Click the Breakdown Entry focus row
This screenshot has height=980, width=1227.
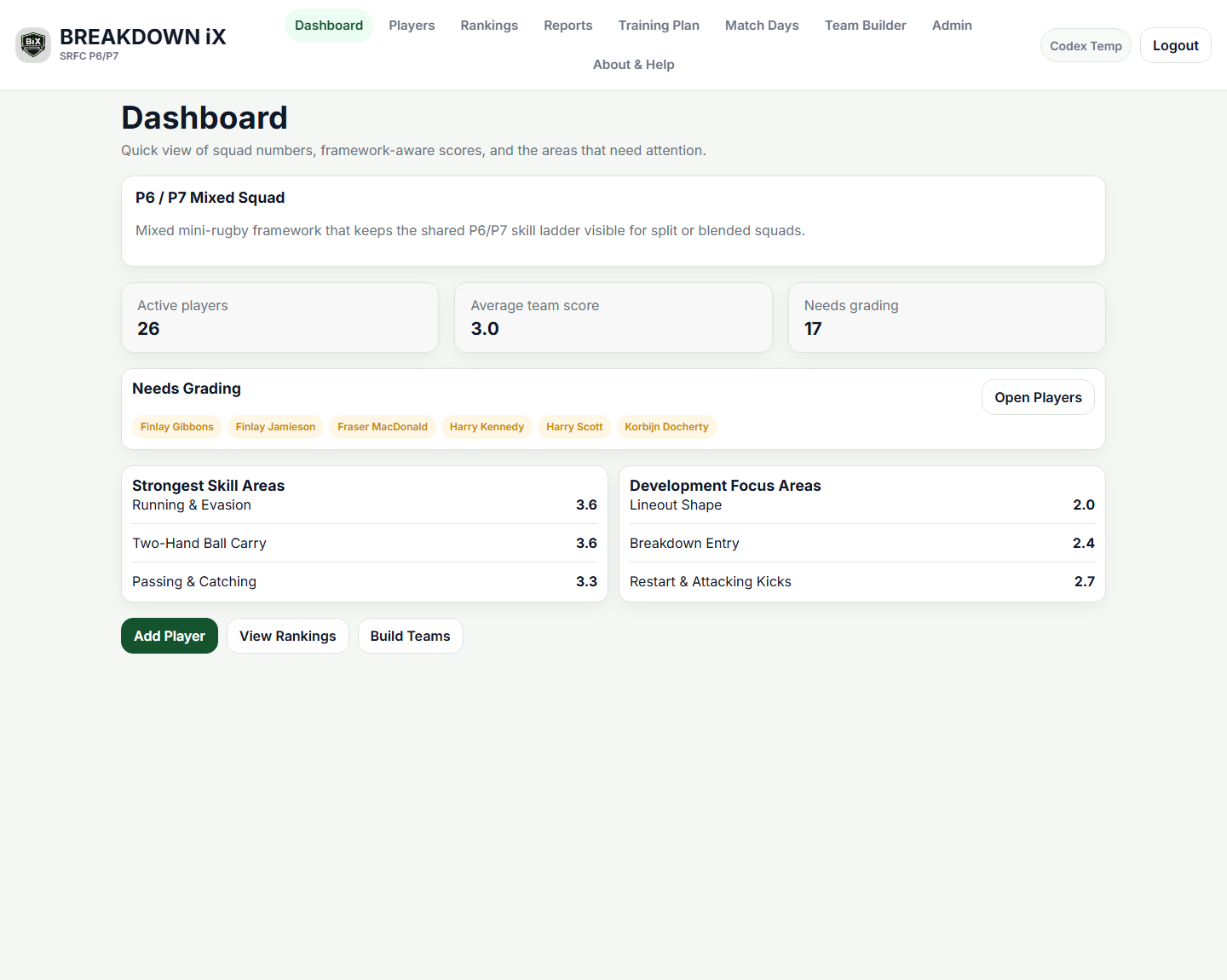(x=862, y=543)
